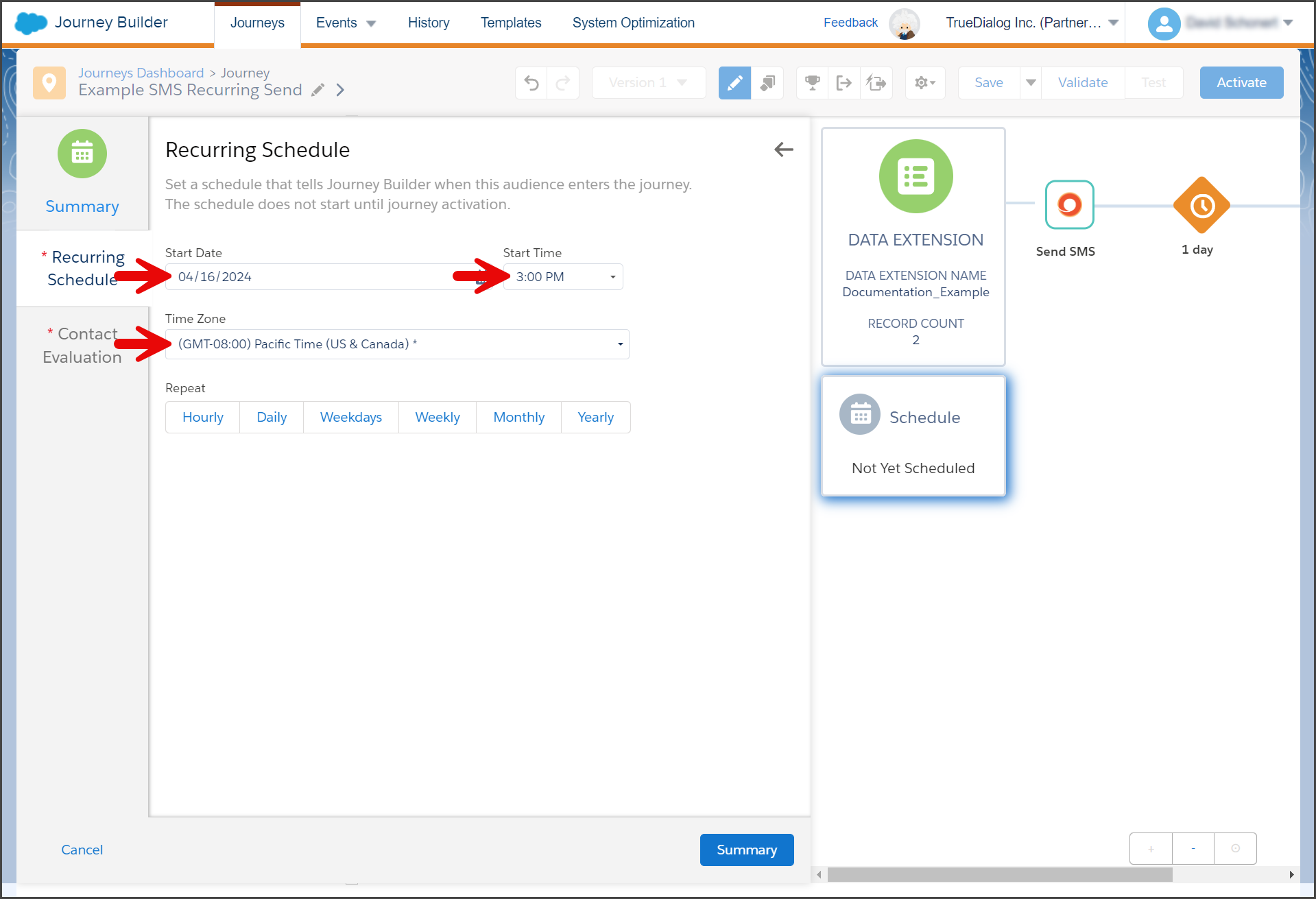
Task: Click the exit criteria icon
Action: pyautogui.click(x=844, y=83)
